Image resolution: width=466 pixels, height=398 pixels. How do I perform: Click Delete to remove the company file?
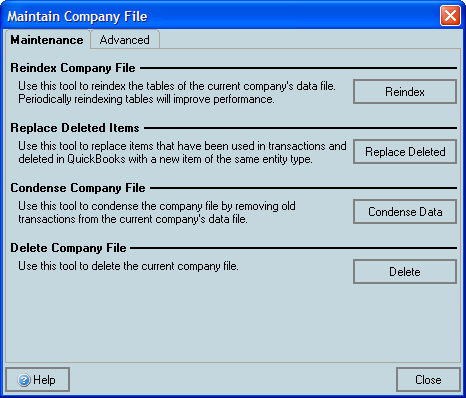pos(405,272)
